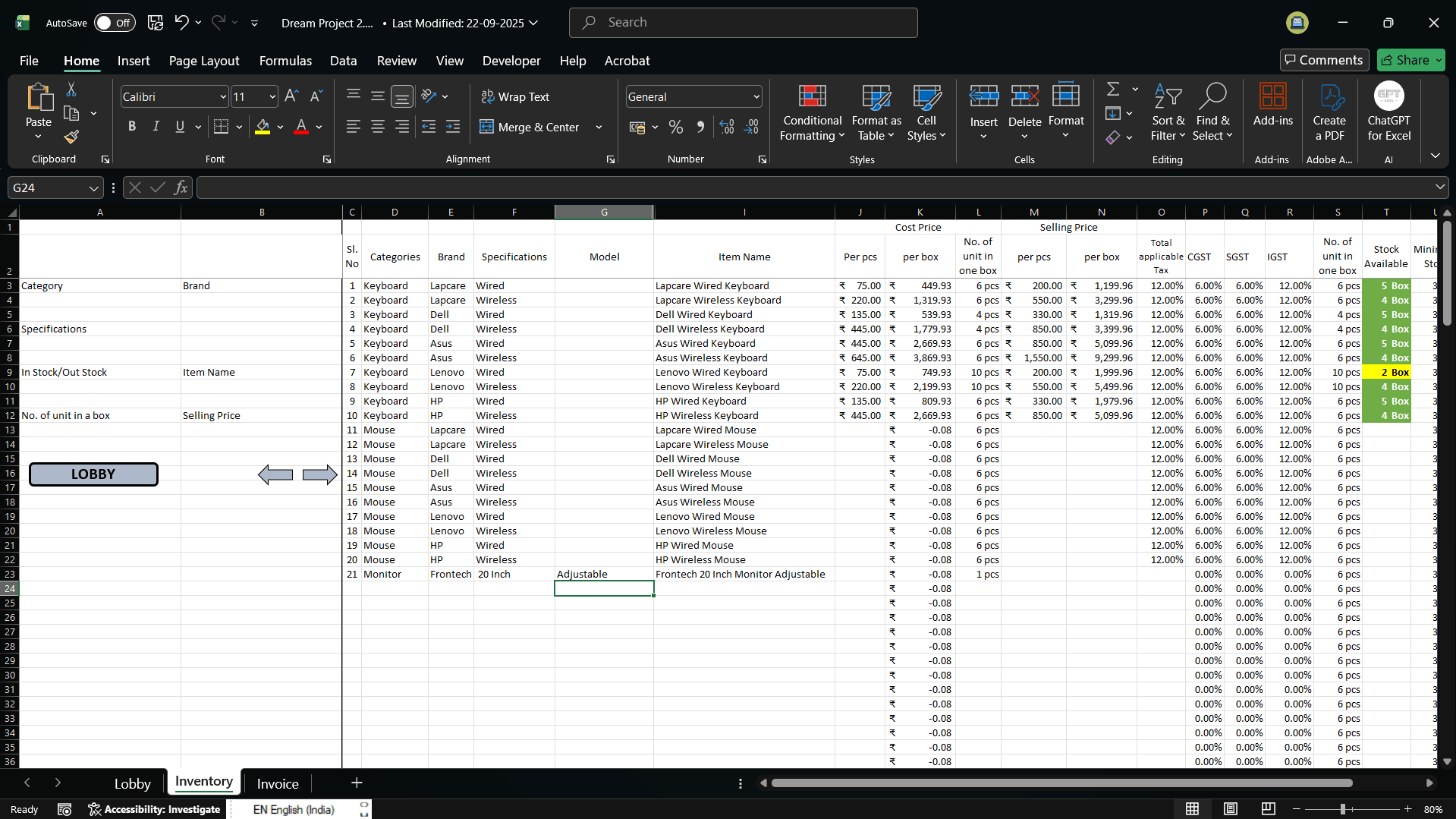
Task: Toggle Top Align alignment
Action: [x=353, y=95]
